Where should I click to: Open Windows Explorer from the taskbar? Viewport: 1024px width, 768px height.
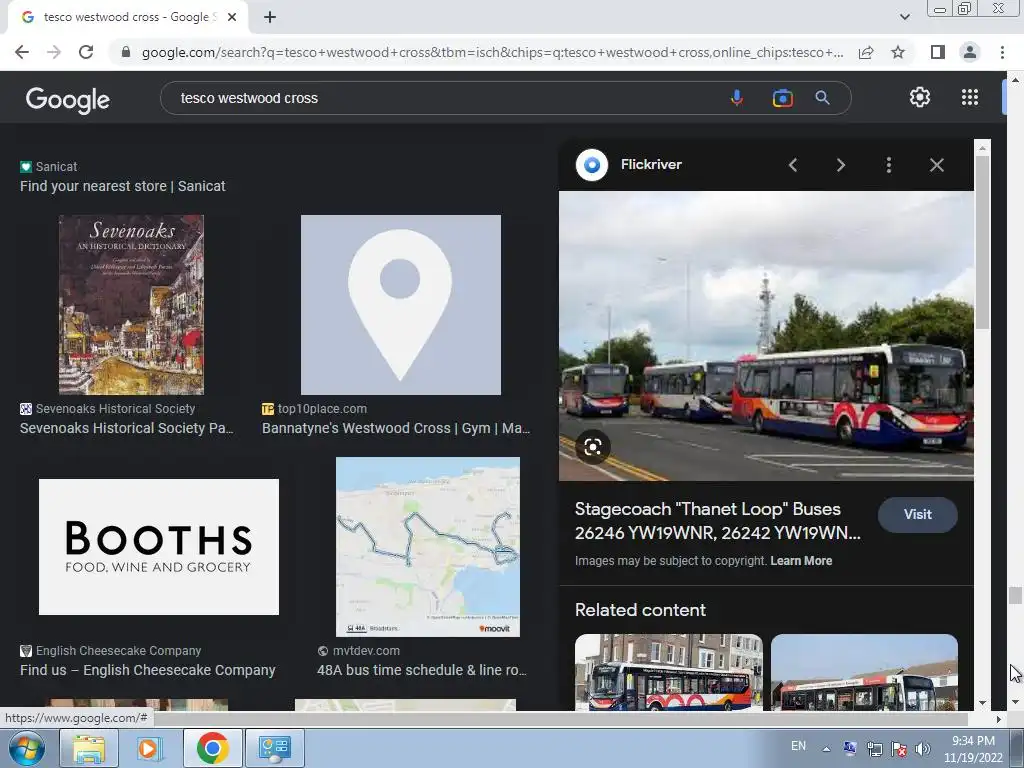tap(89, 748)
